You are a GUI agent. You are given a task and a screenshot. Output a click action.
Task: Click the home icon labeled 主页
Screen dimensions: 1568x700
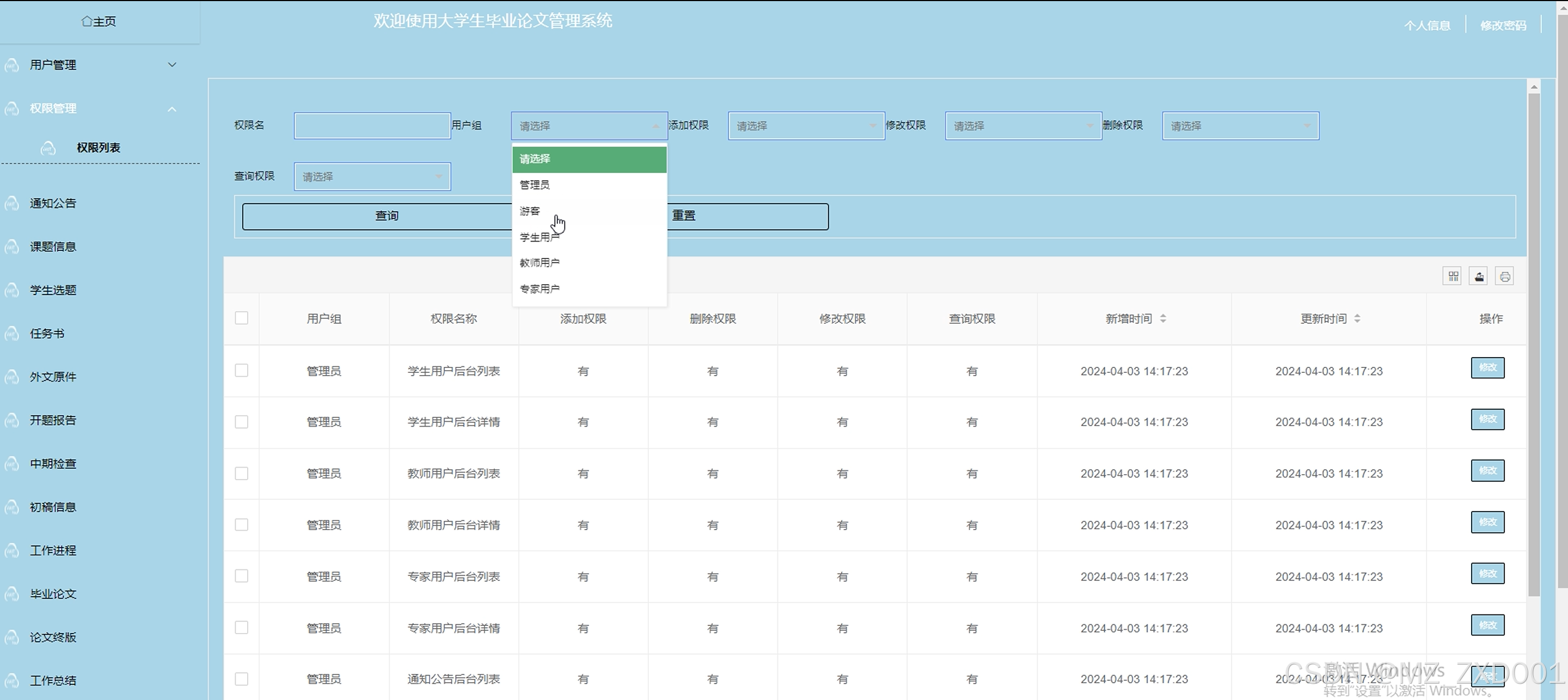87,21
